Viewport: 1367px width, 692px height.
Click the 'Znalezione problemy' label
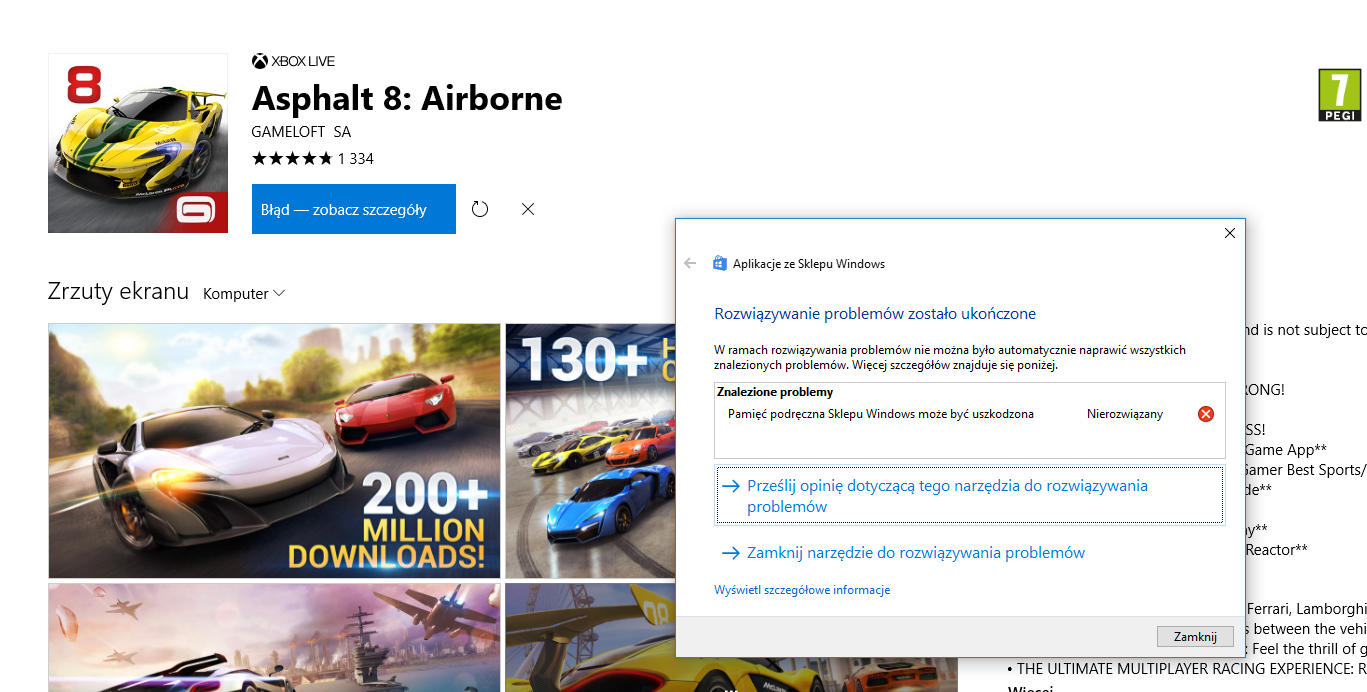775,392
